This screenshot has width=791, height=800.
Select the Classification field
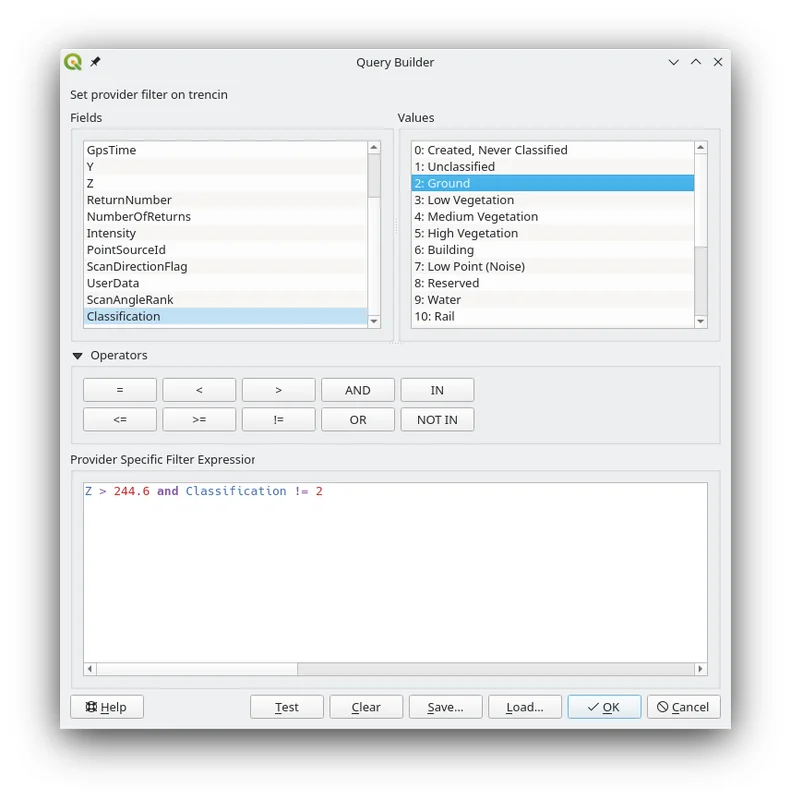pos(123,316)
